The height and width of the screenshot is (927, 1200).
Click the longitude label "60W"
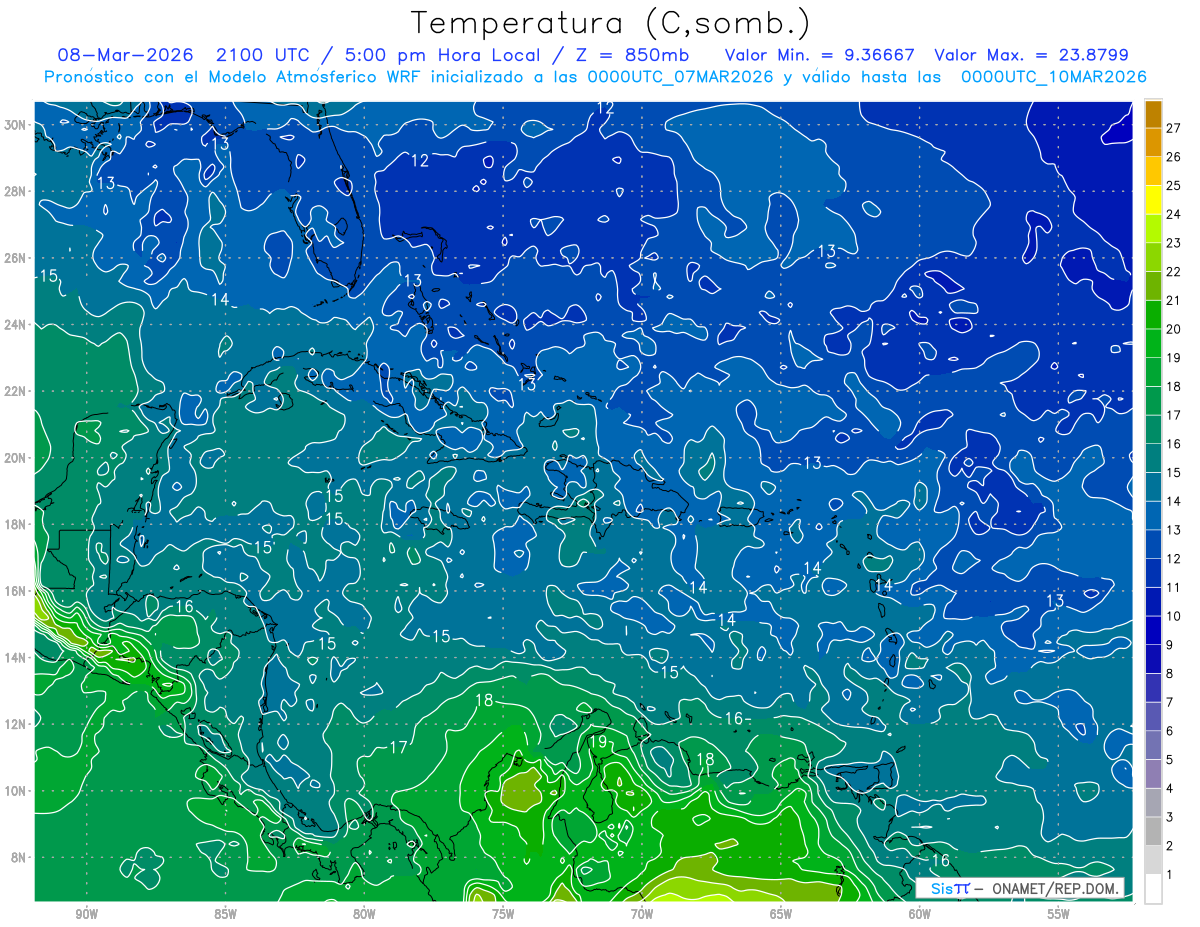tap(920, 914)
